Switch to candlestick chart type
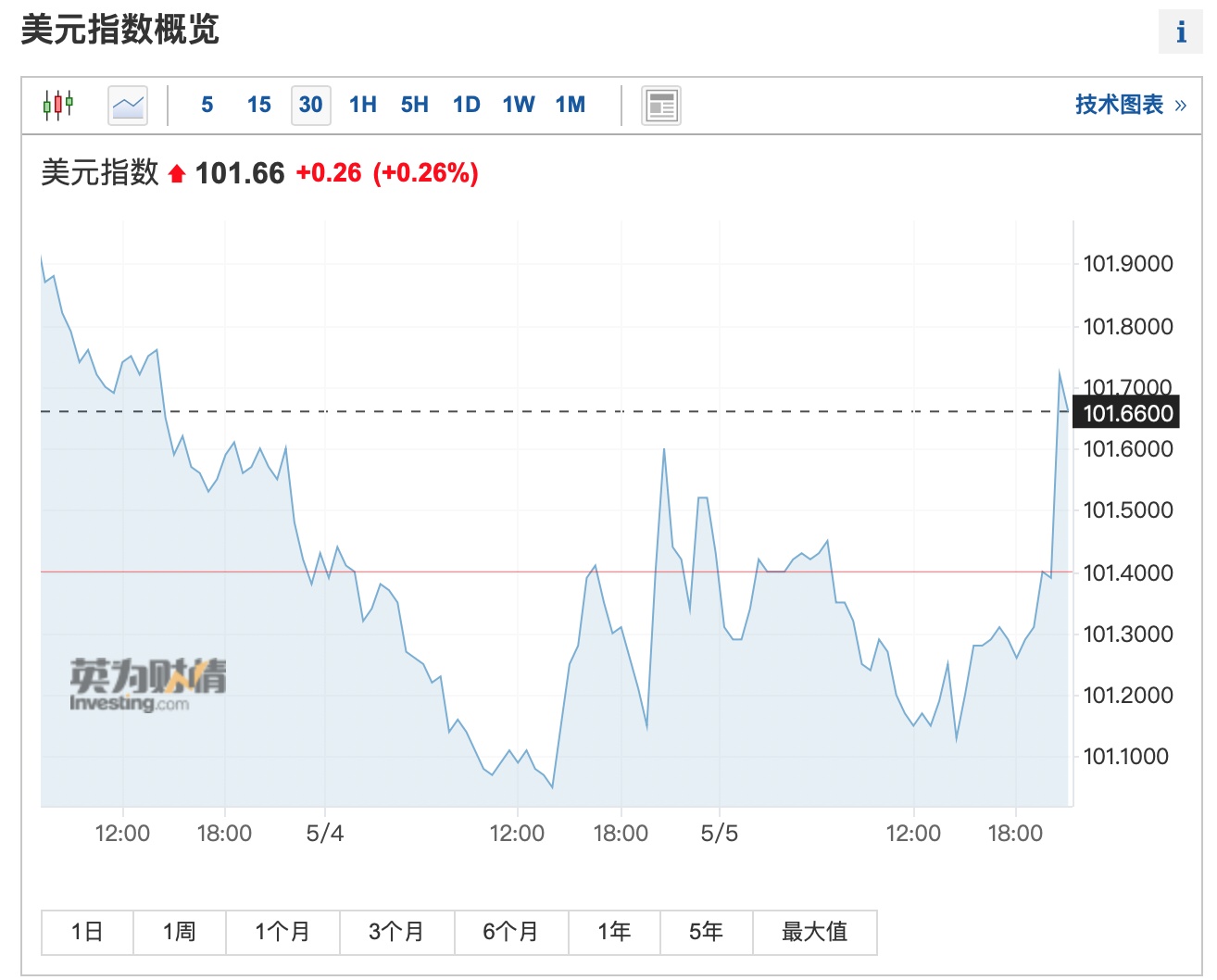The width and height of the screenshot is (1217, 980). 57,105
